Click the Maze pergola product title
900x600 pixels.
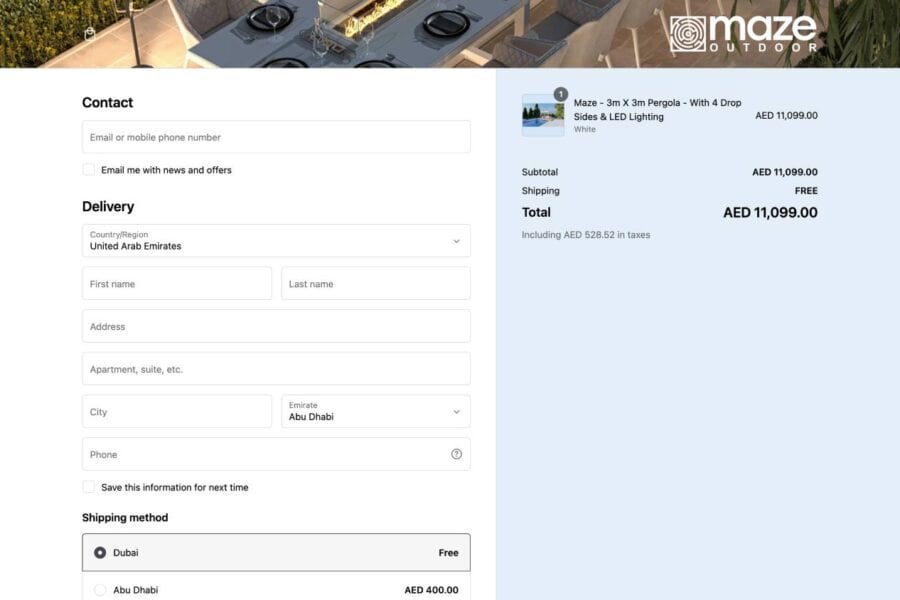(657, 109)
